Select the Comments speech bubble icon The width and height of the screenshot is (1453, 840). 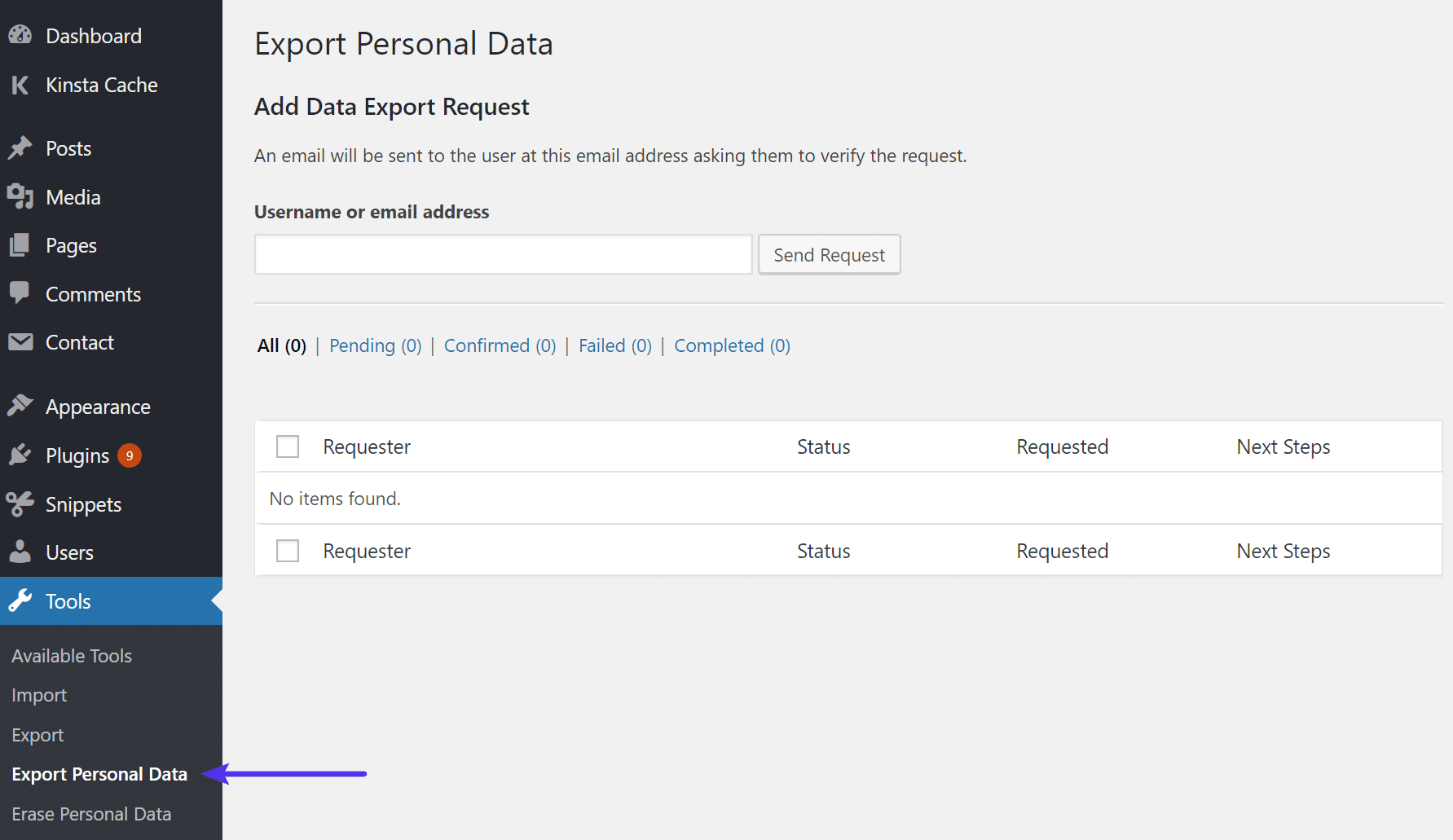point(20,293)
